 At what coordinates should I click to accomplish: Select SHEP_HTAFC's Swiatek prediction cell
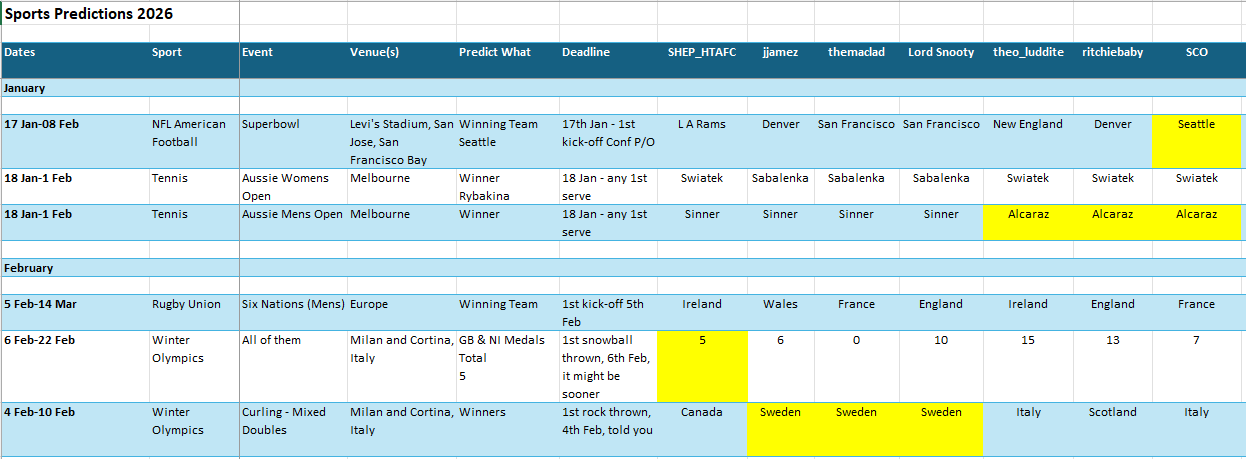[x=702, y=186]
